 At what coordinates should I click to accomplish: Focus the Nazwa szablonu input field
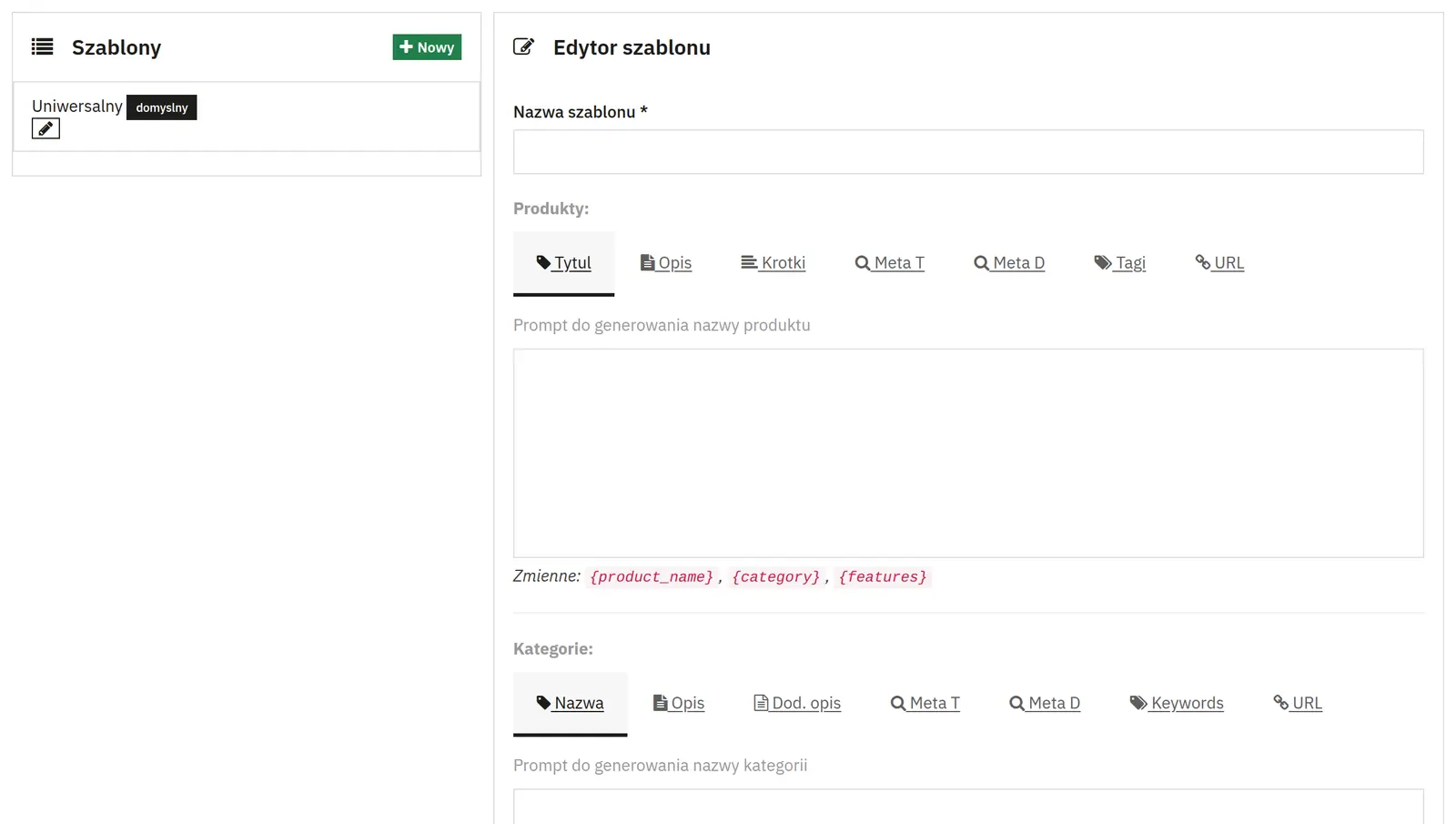pos(968,152)
